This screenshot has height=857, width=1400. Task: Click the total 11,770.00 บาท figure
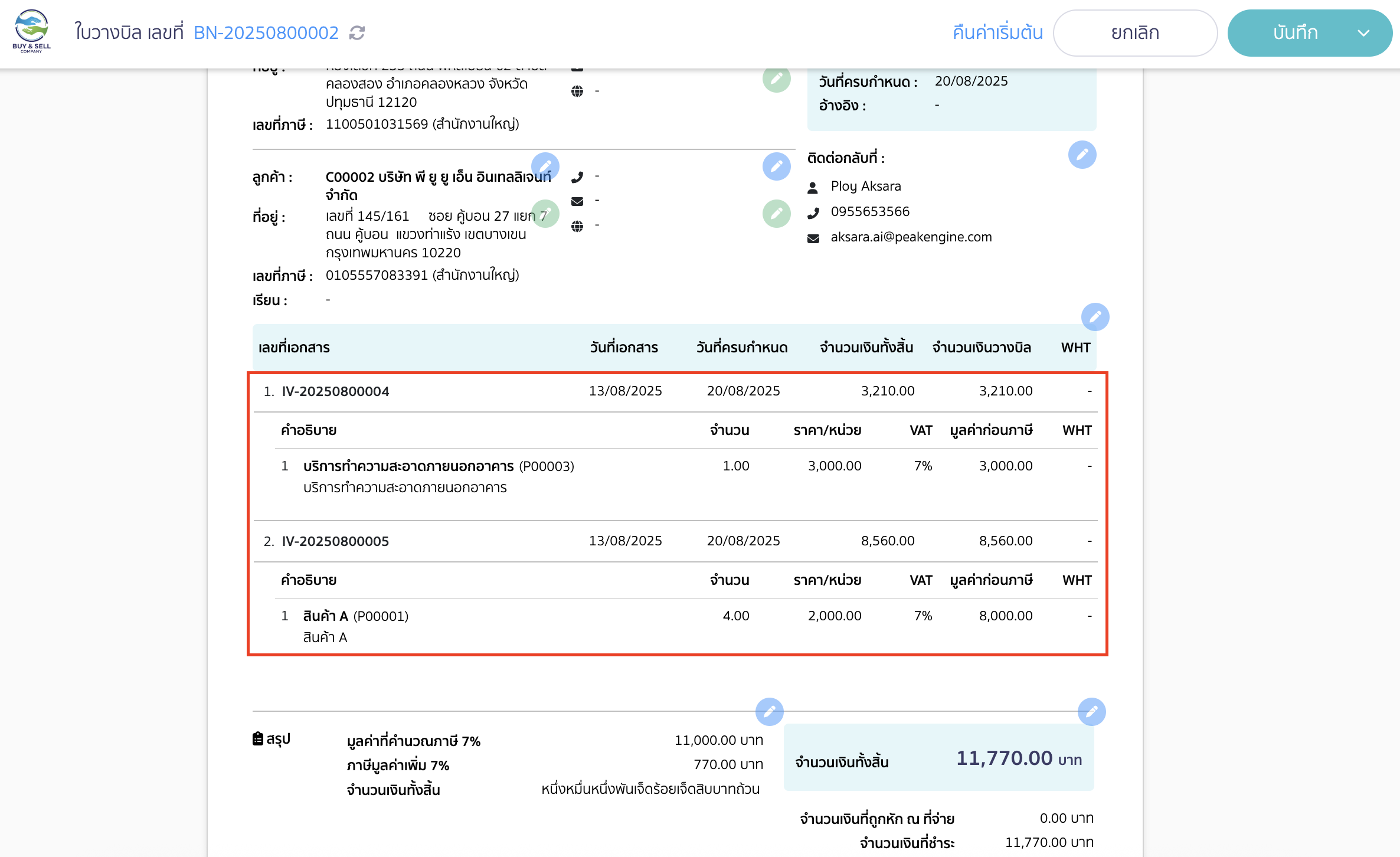[x=1019, y=758]
